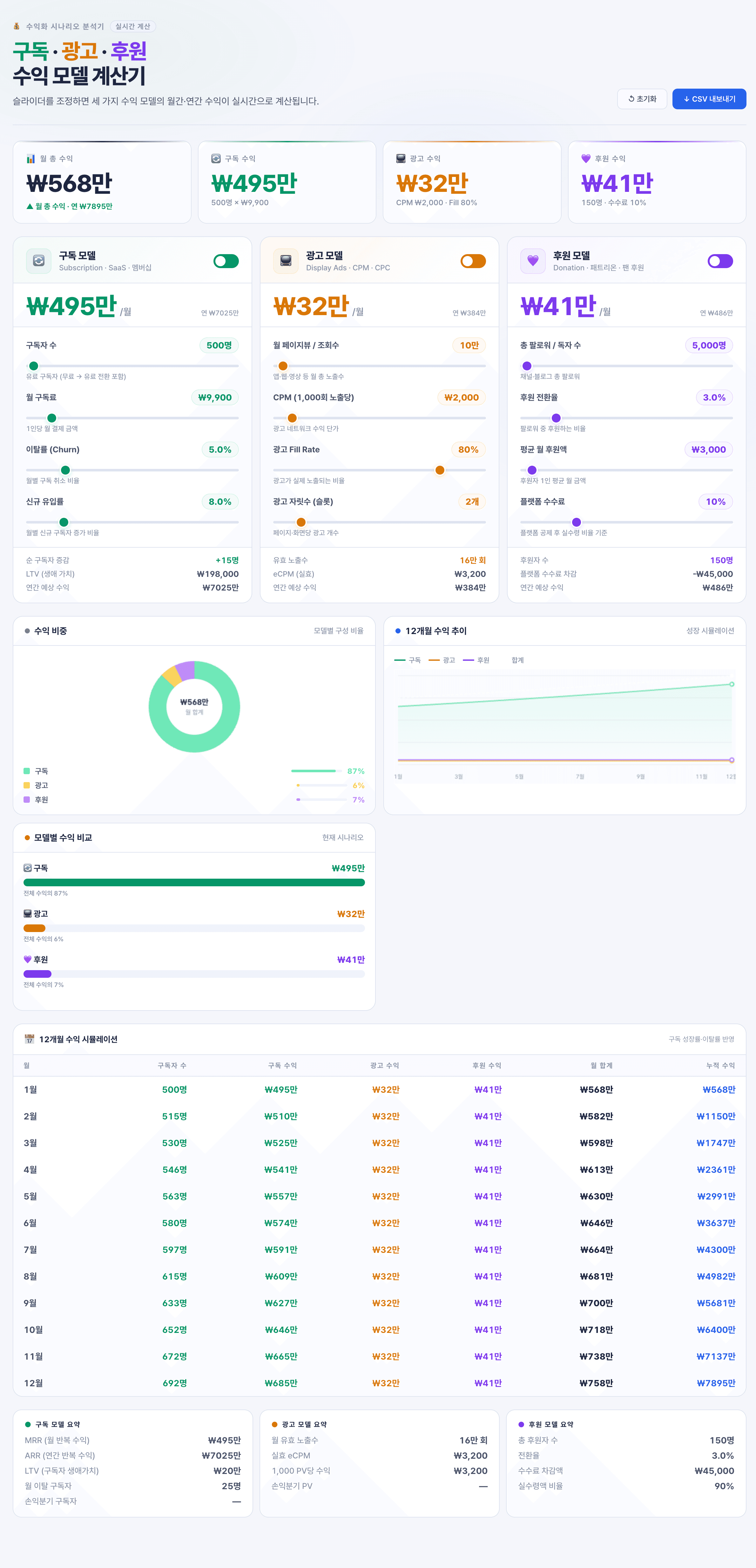Turn off the purple 후원 모델 switch
Viewport: 756px width, 1568px height.
coord(720,261)
